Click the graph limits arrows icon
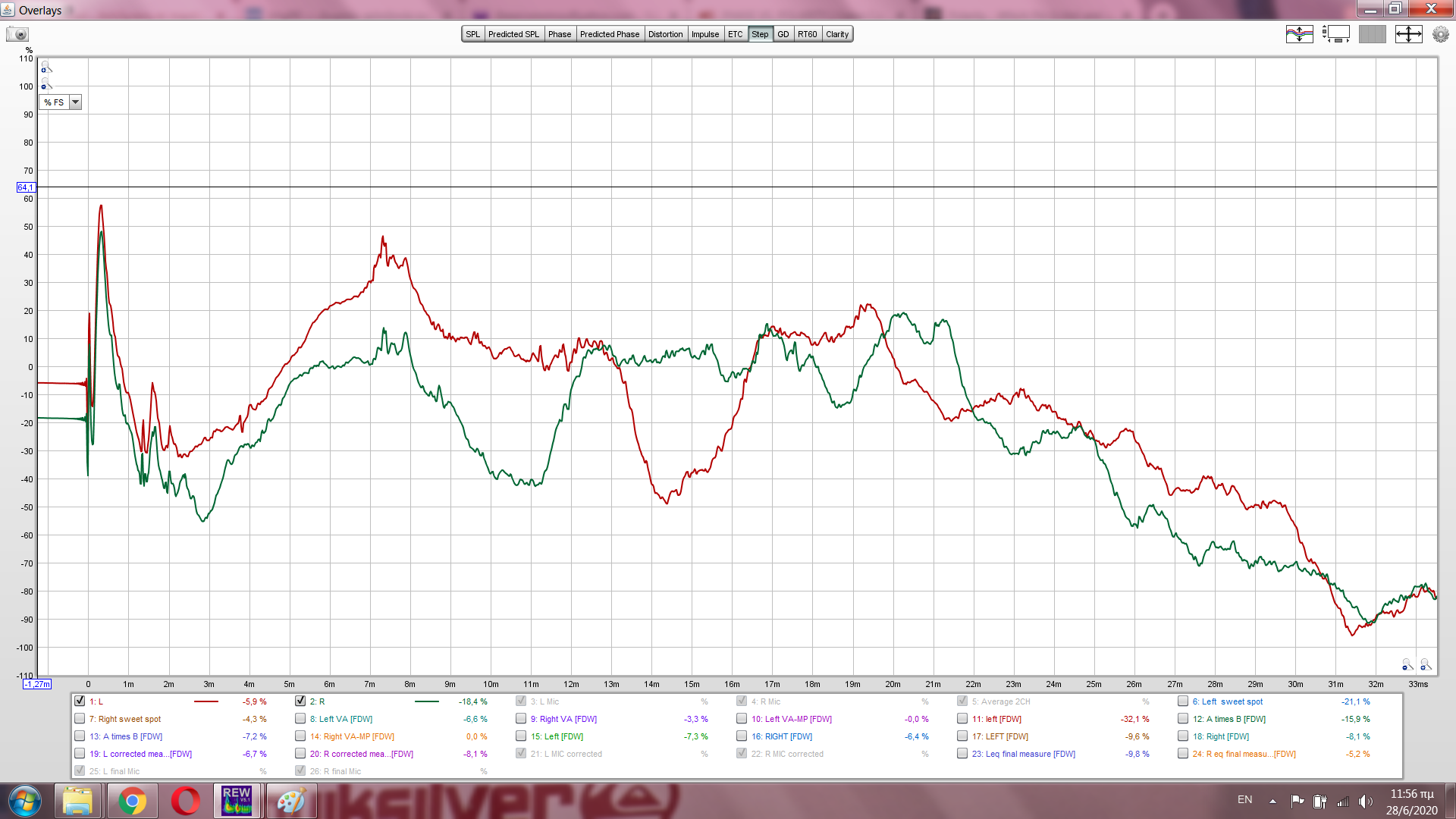This screenshot has height=819, width=1456. tap(1408, 34)
